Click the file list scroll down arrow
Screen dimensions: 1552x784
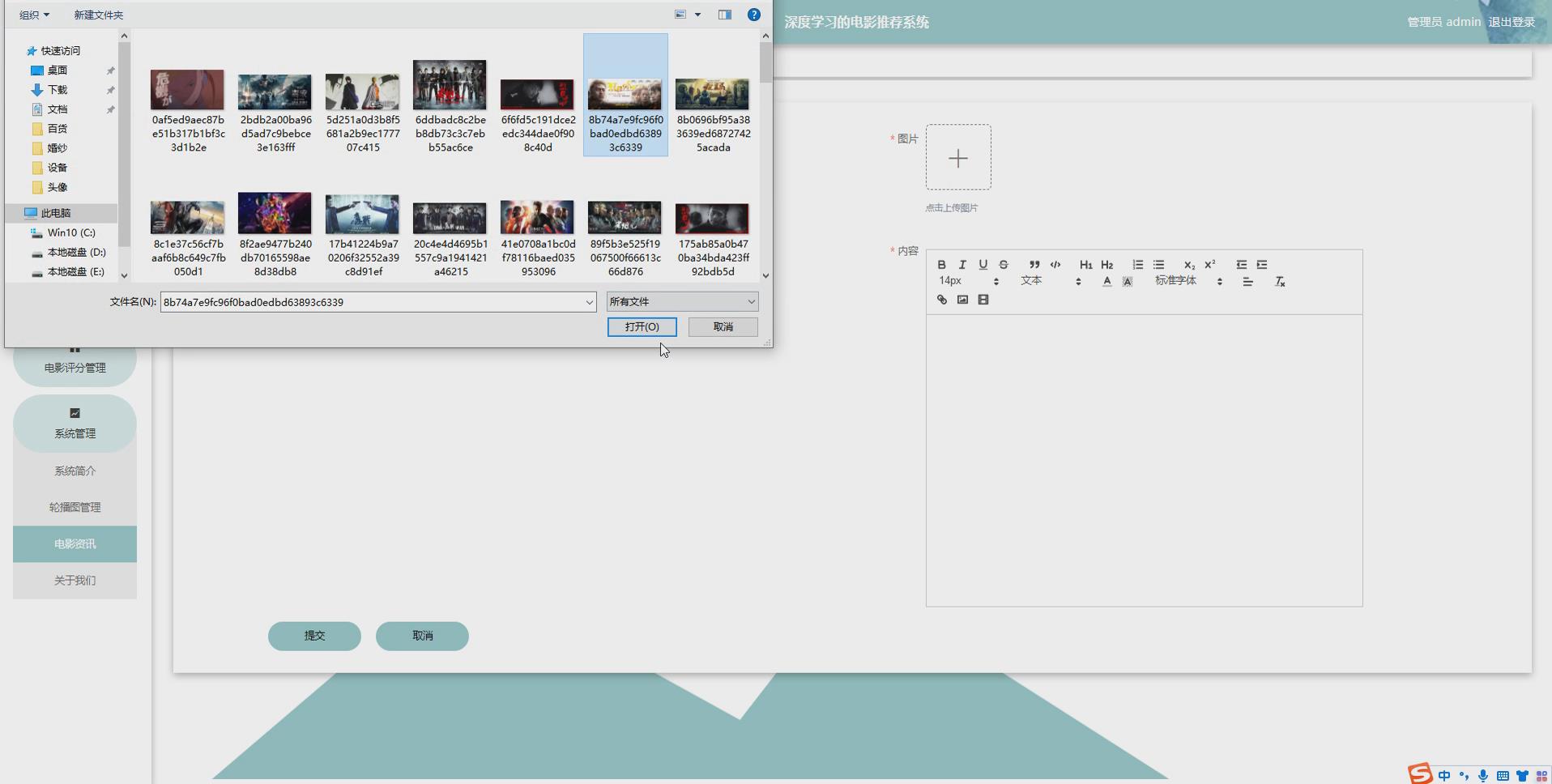coord(765,275)
